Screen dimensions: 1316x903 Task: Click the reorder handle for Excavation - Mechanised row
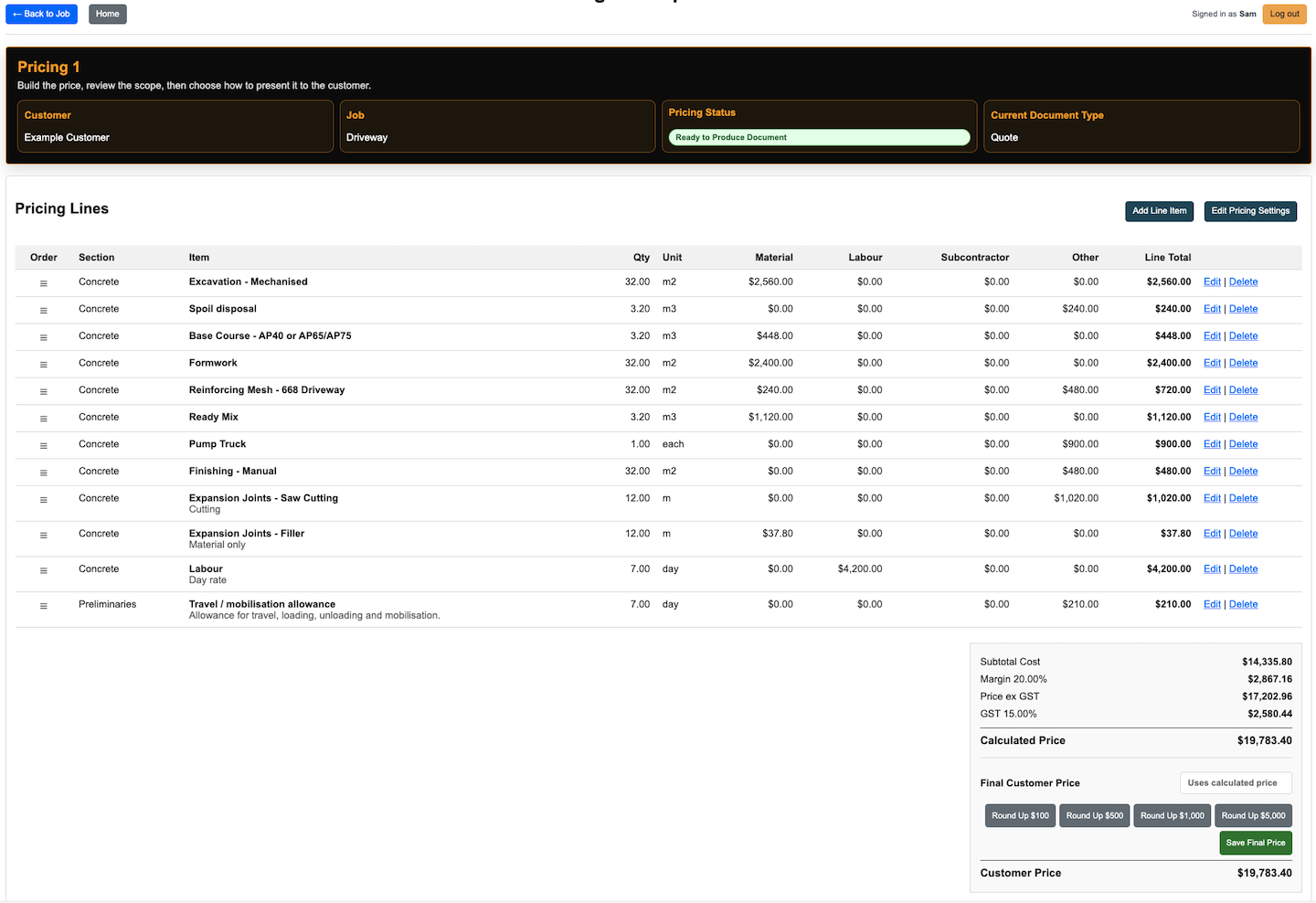point(43,283)
